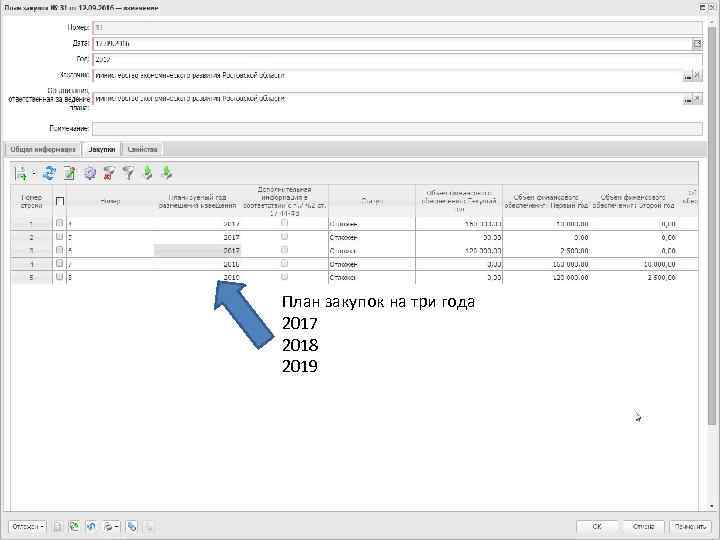Click the amount 30,00 in row 2
Screen dimensions: 720x540
coord(492,238)
